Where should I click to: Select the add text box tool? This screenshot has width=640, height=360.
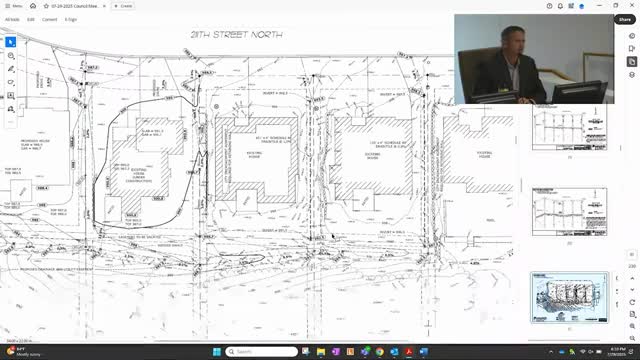[x=11, y=96]
